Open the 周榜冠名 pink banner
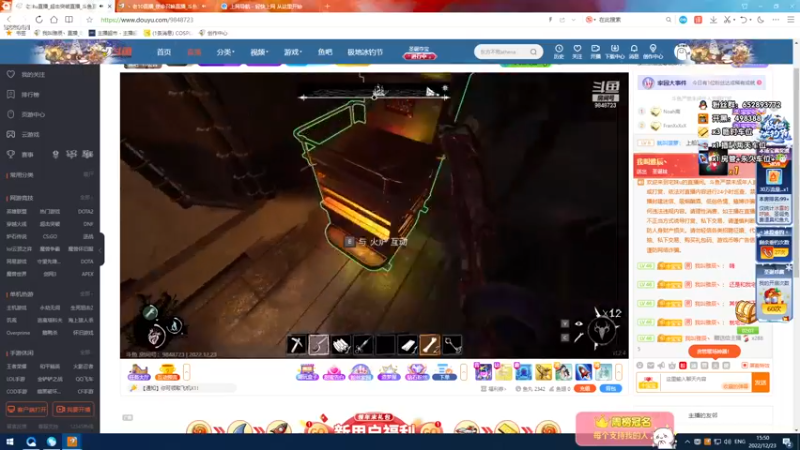The height and width of the screenshot is (450, 800). coord(625,428)
